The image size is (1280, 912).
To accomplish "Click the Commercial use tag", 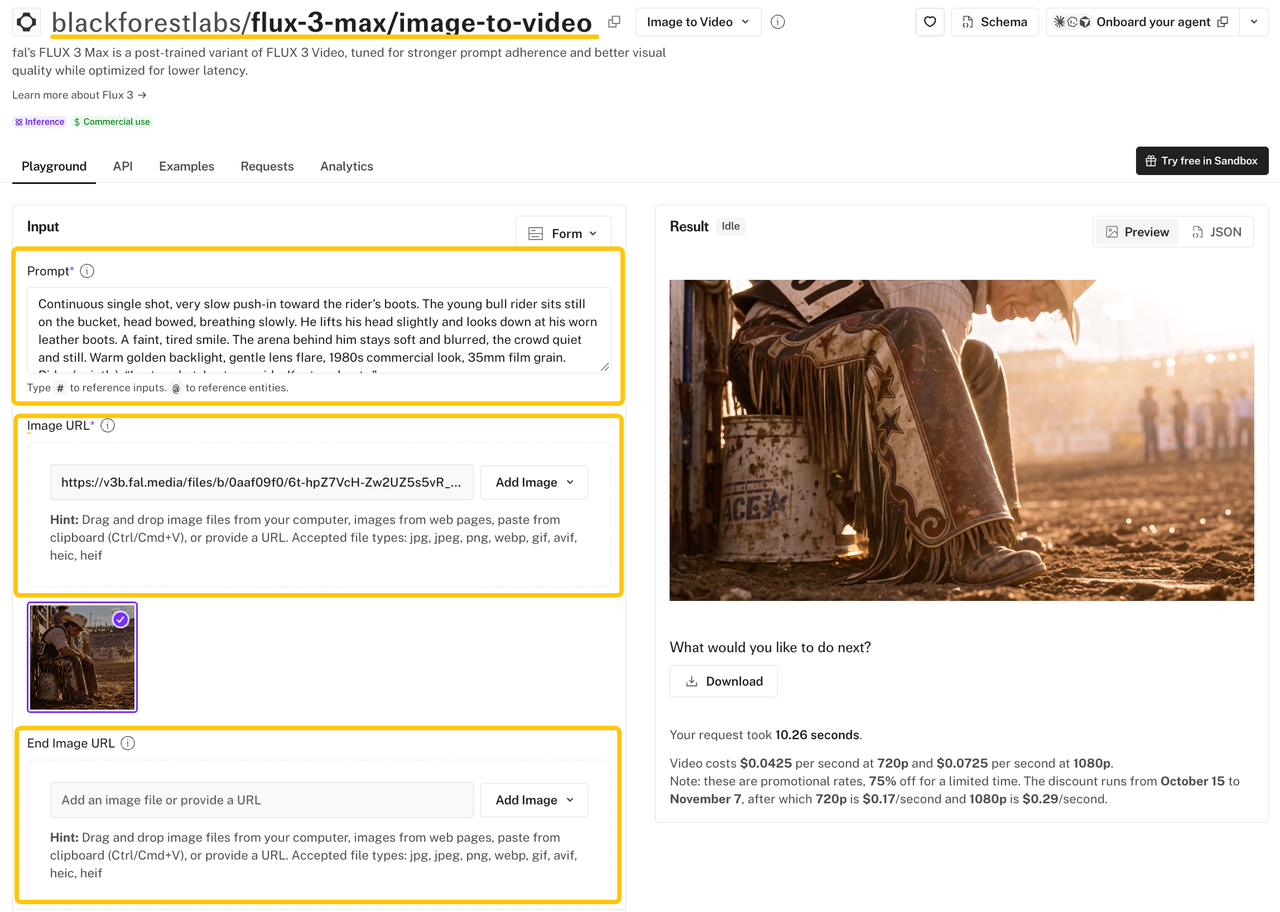I will point(112,122).
